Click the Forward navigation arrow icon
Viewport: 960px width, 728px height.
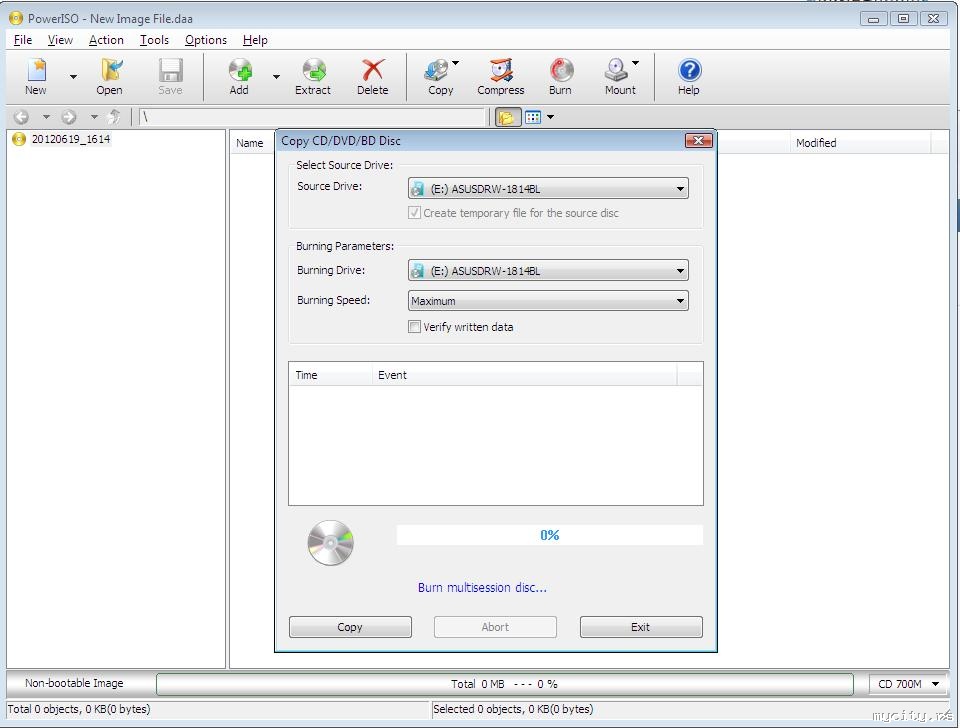69,116
